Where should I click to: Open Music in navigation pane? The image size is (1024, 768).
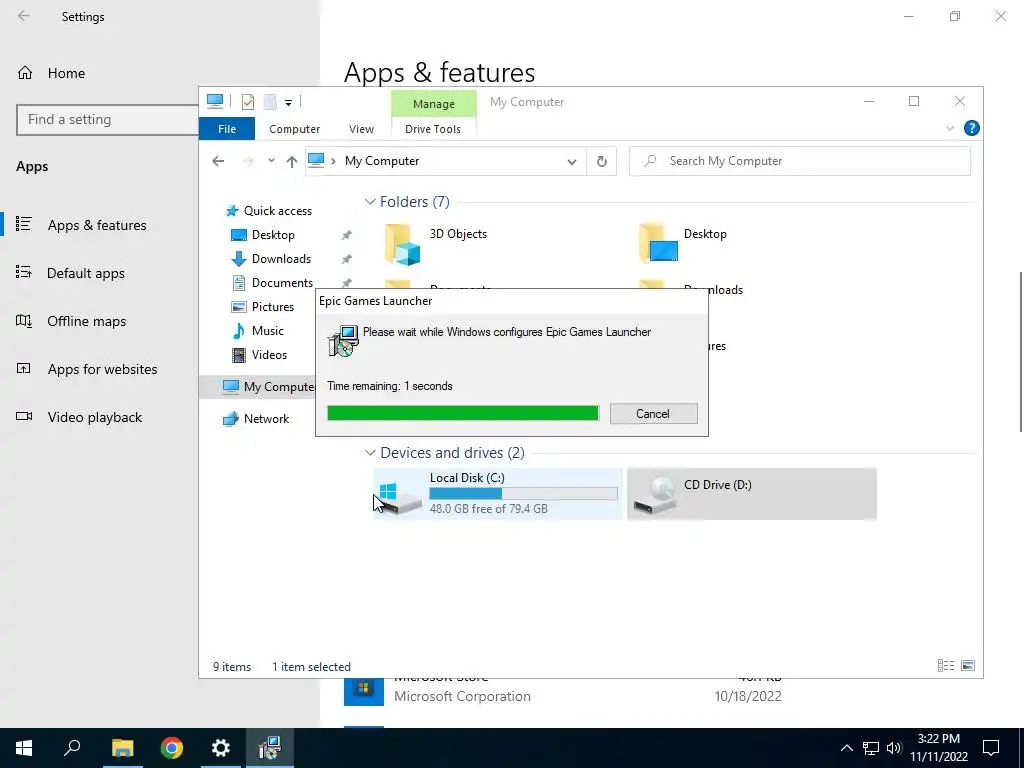coord(267,330)
